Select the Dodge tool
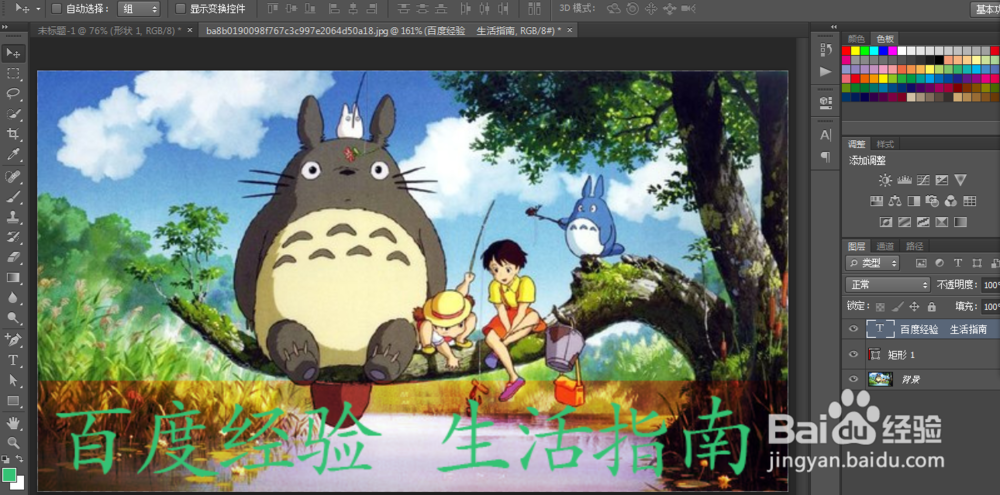Screen dimensions: 1000x495 (x=13, y=318)
